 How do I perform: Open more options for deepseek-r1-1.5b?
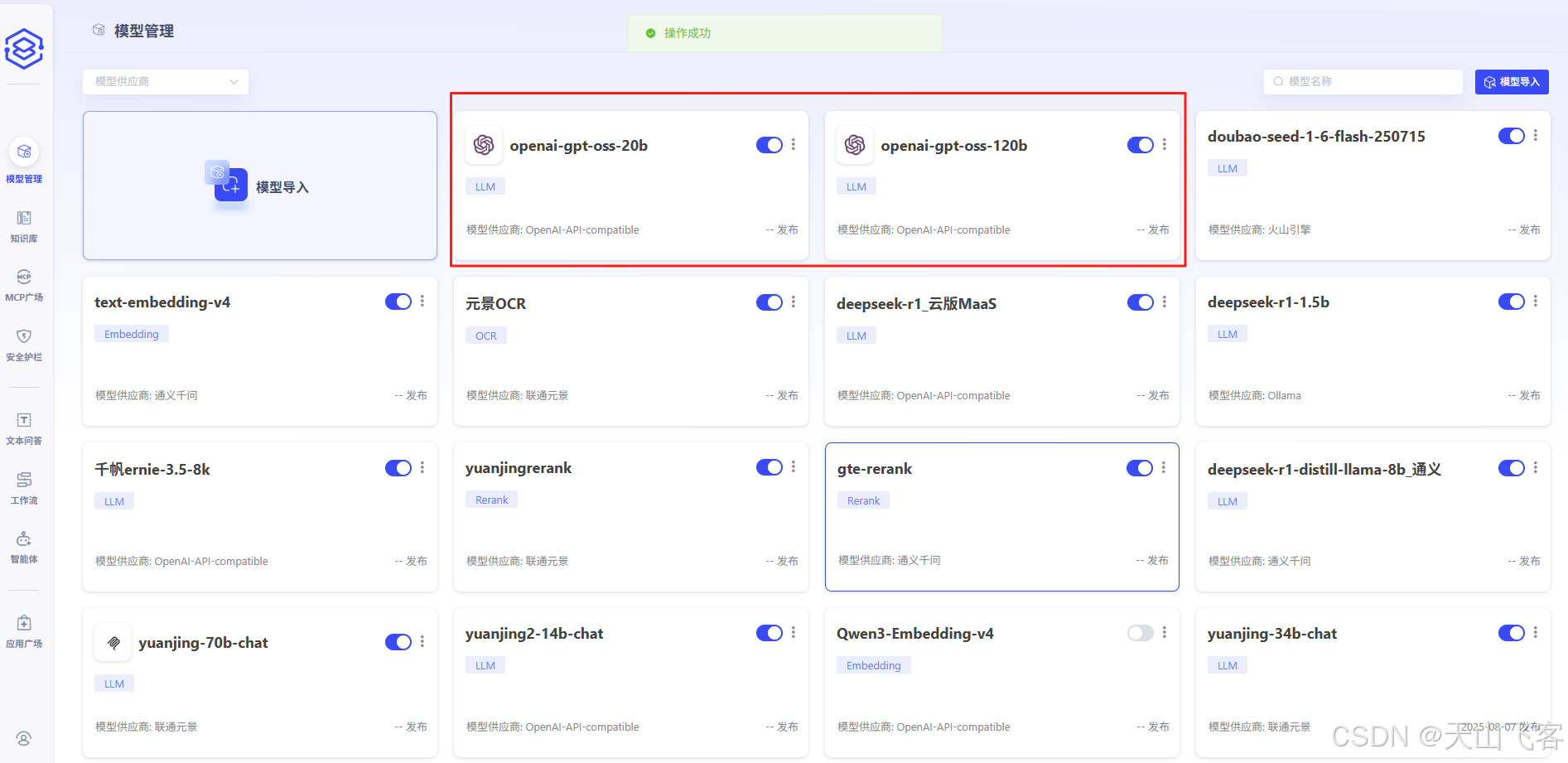click(x=1536, y=301)
